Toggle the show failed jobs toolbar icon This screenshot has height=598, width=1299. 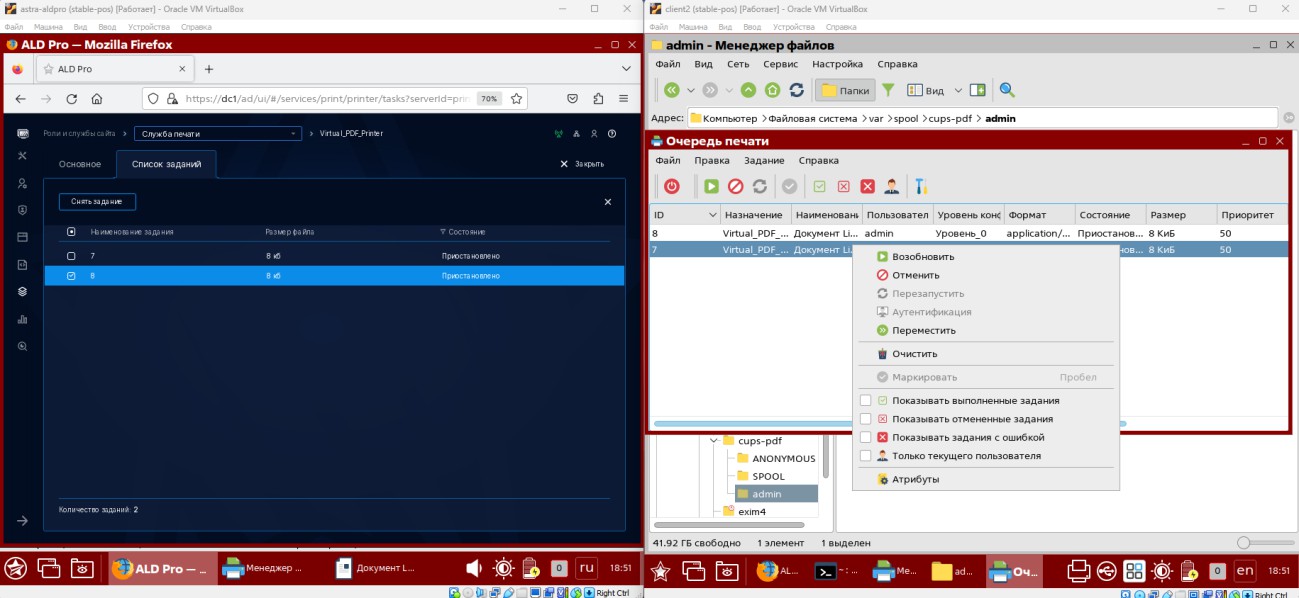tap(868, 186)
